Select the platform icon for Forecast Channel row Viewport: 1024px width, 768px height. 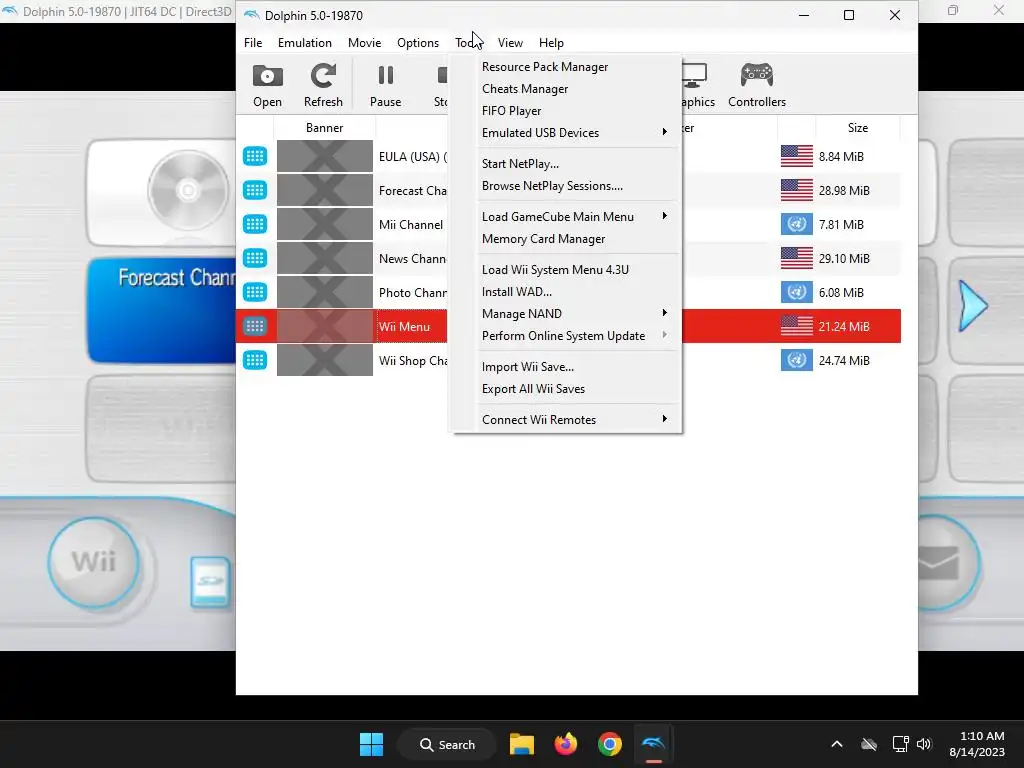(255, 190)
